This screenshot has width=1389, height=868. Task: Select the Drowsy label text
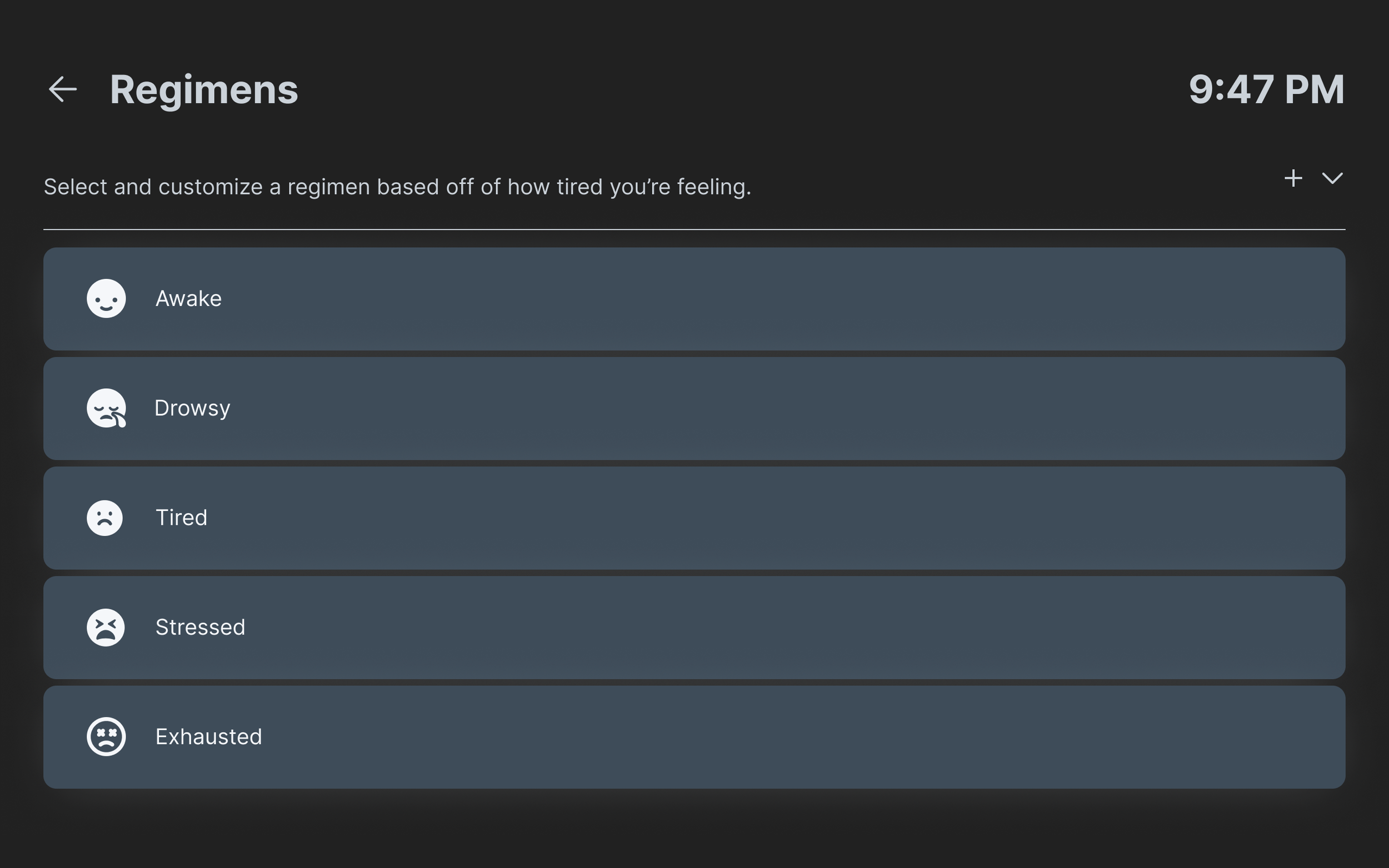tap(192, 408)
